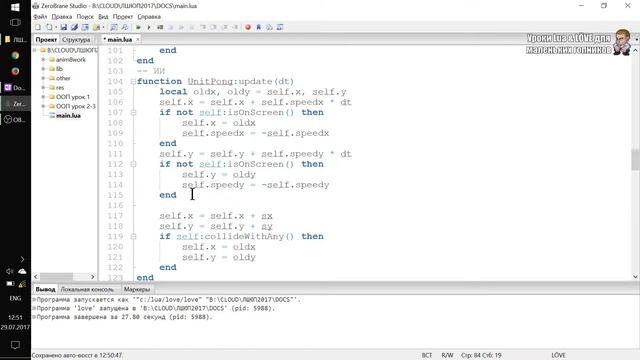
Task: Open the Watch window icon
Action: pyautogui.click(x=280, y=27)
